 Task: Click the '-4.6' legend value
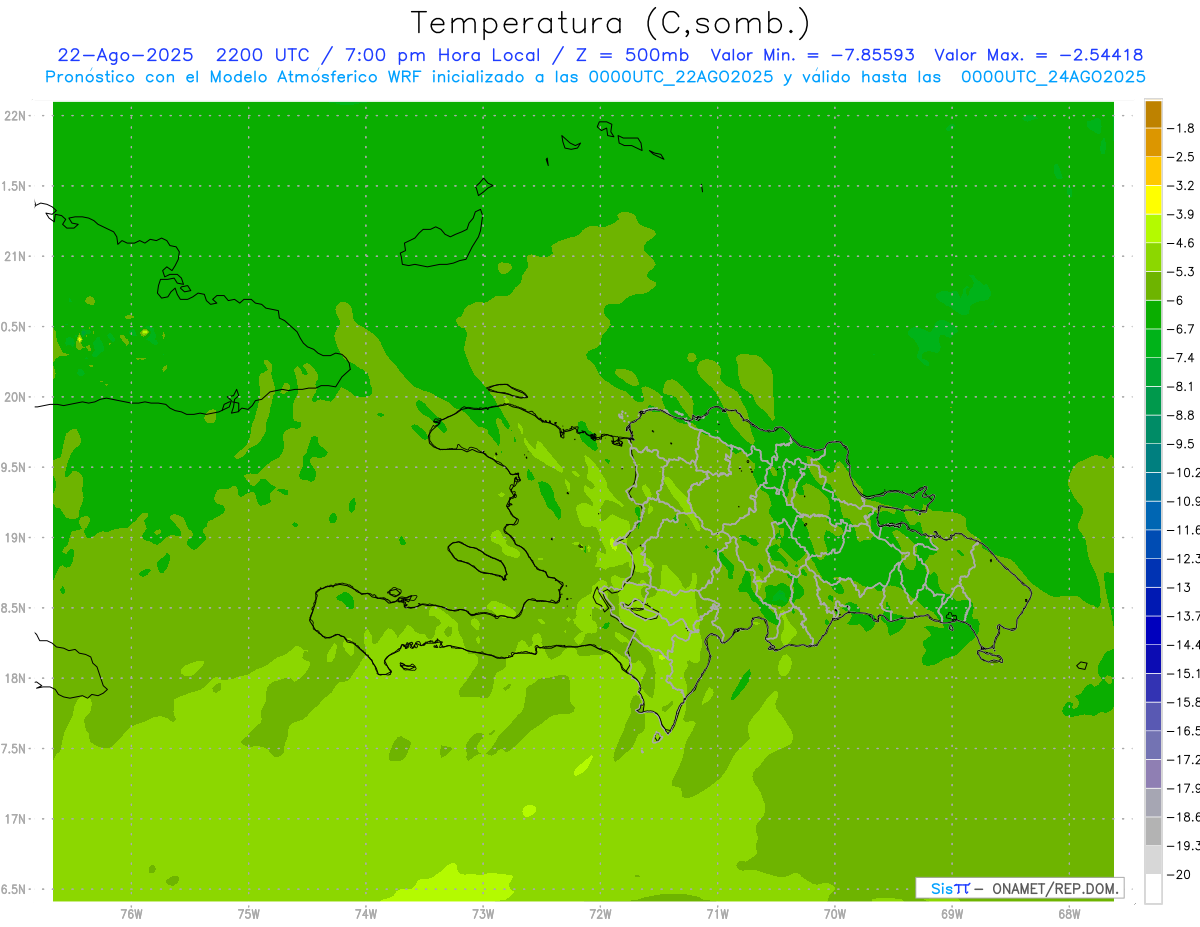[1181, 243]
